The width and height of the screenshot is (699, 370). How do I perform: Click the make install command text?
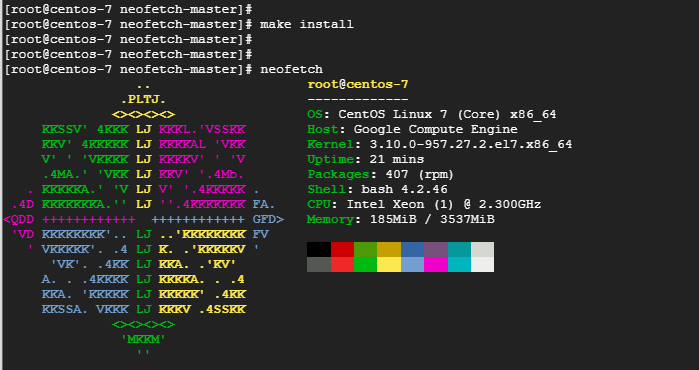pos(307,25)
